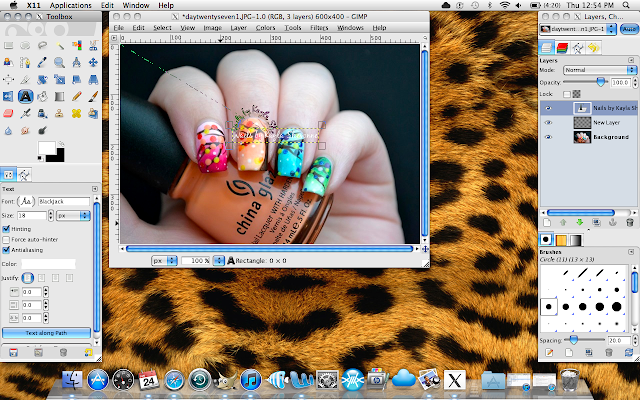Image resolution: width=640 pixels, height=400 pixels.
Task: Enable Force auto-hinter checkbox
Action: click(x=6, y=240)
